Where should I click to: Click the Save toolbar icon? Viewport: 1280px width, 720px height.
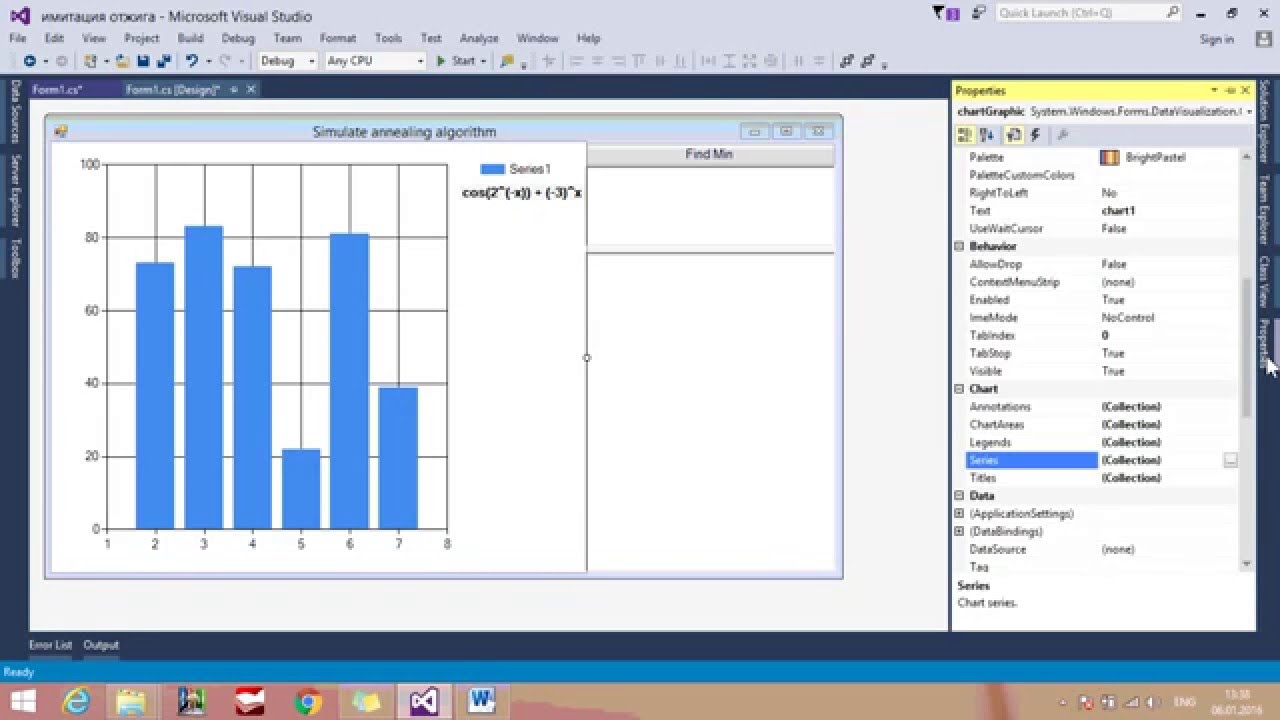(x=143, y=61)
